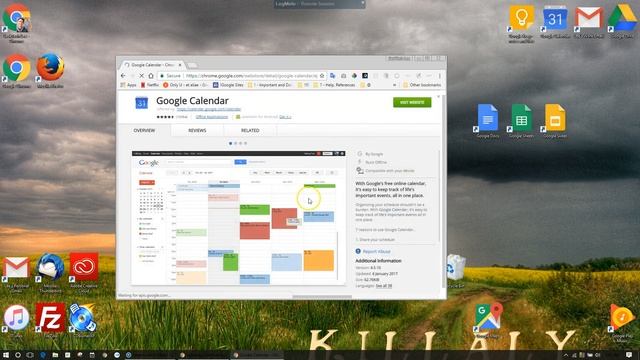
Task: Stop loading the page in Chrome
Action: coord(142,76)
